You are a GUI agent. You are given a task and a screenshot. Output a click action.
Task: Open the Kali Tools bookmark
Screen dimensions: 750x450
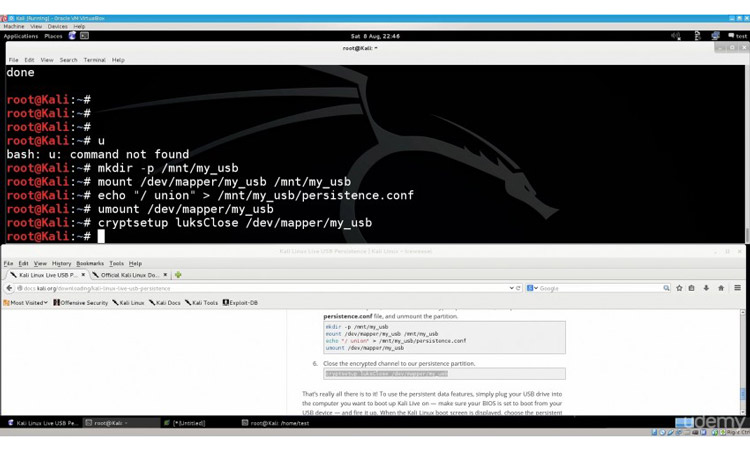(x=201, y=303)
